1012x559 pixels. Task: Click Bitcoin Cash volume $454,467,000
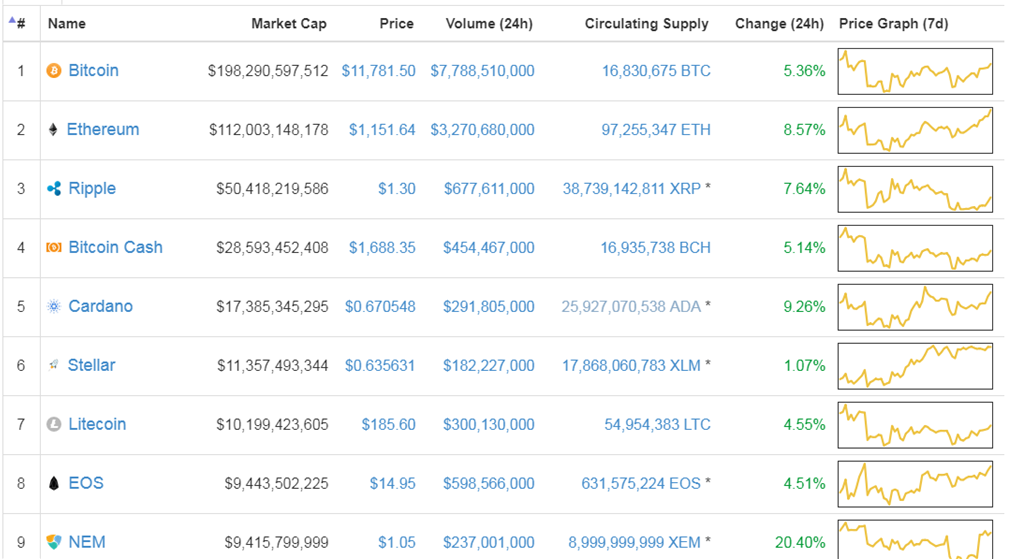(489, 248)
